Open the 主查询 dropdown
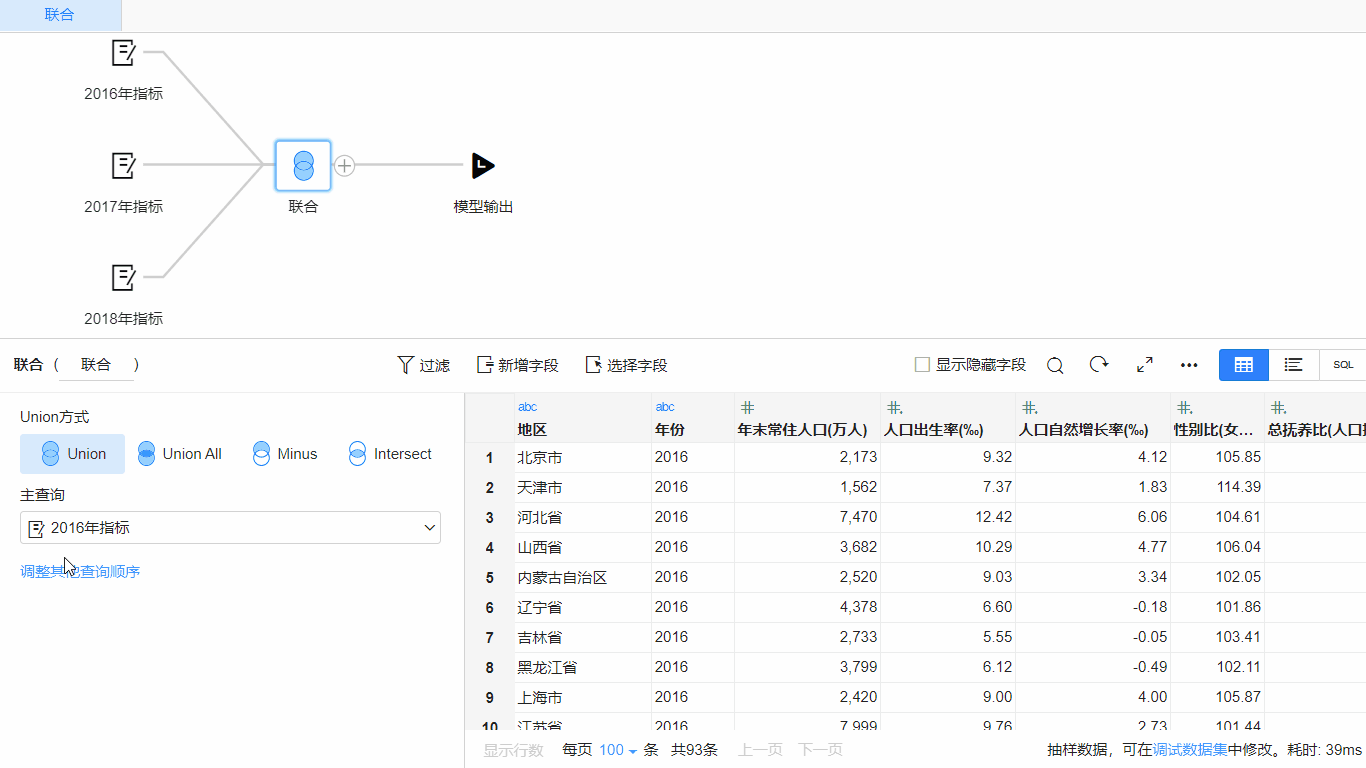Viewport: 1366px width, 768px height. [230, 528]
